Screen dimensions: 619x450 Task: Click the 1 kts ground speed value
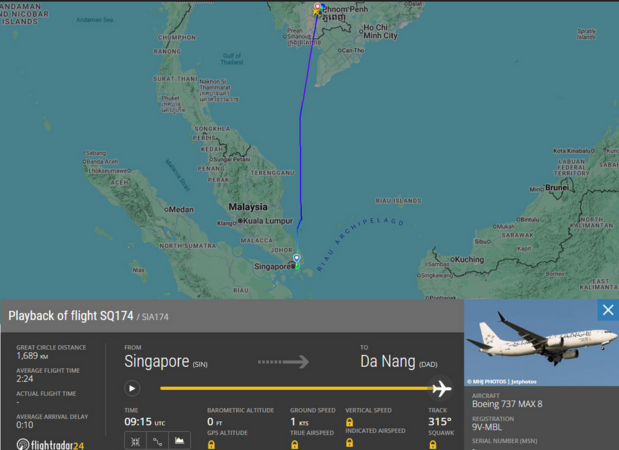click(x=300, y=422)
